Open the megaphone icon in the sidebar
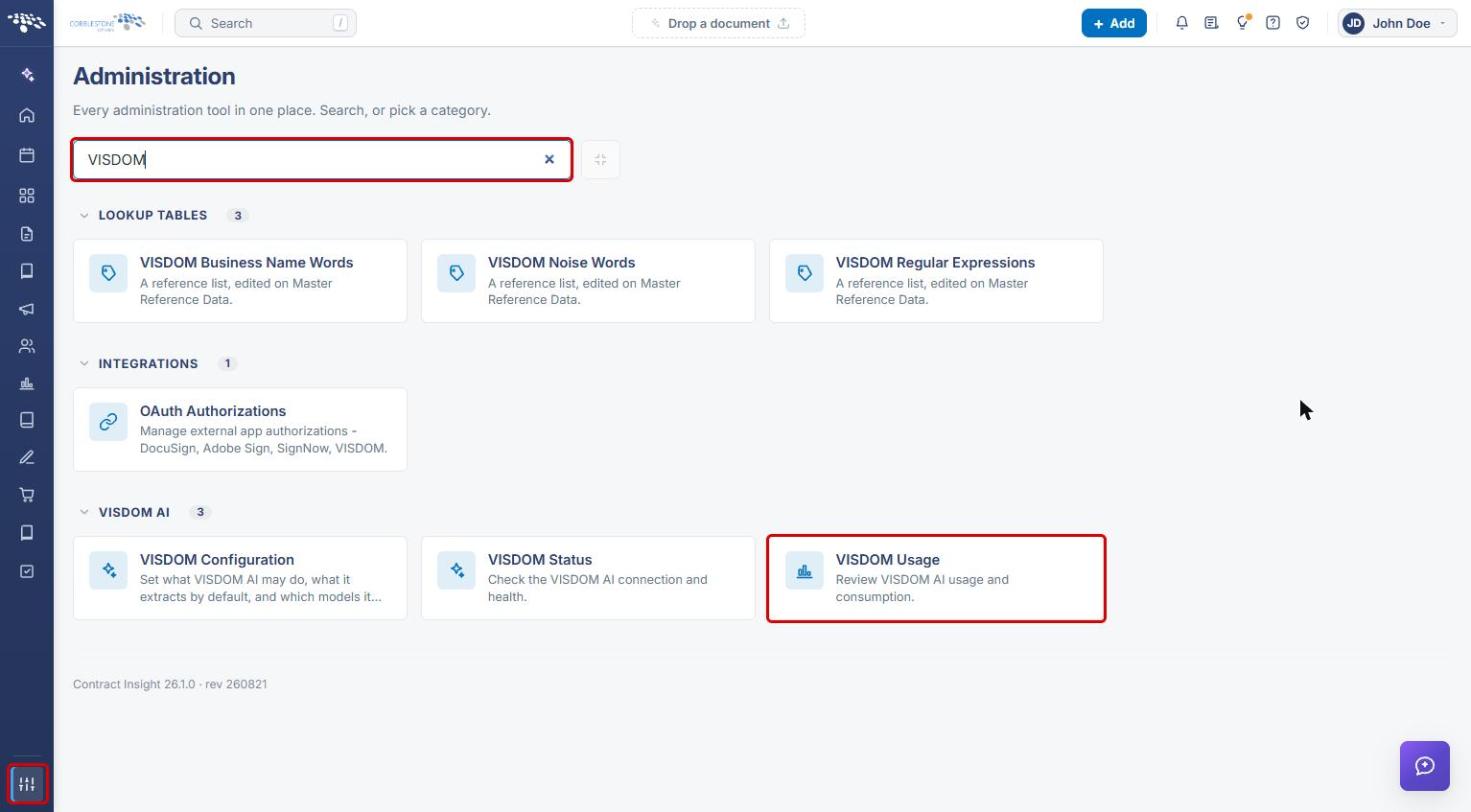The image size is (1471, 812). [x=27, y=309]
